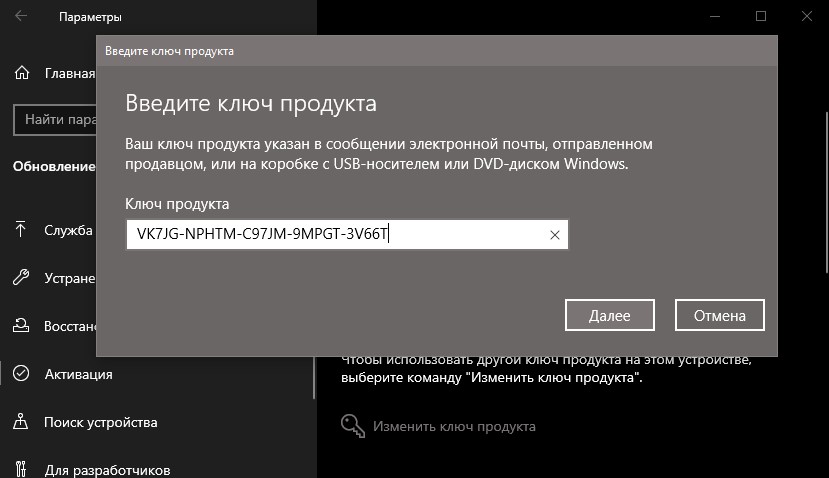The width and height of the screenshot is (829, 478).
Task: Open the Устранение неполадок sidebar item
Action: pyautogui.click(x=70, y=278)
